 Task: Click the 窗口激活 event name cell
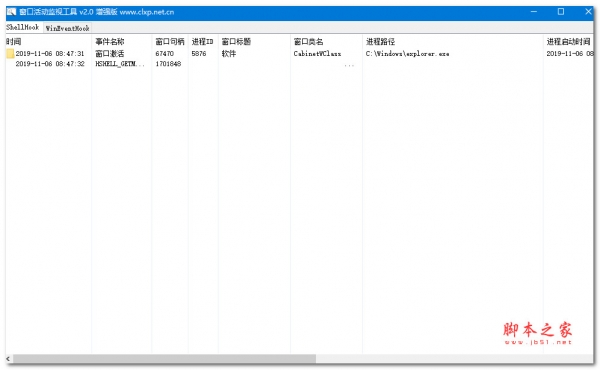[109, 54]
